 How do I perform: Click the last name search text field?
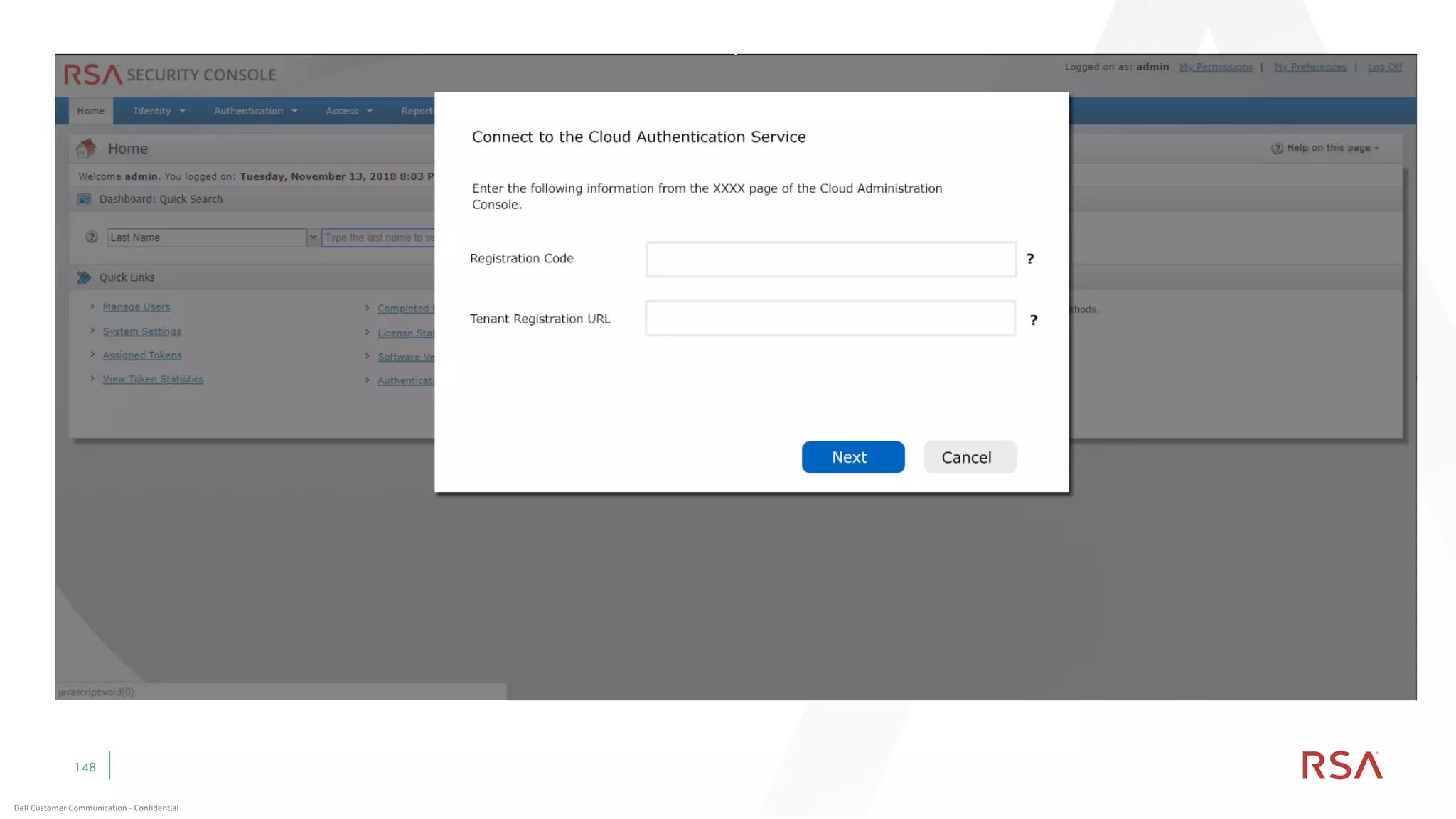click(378, 237)
